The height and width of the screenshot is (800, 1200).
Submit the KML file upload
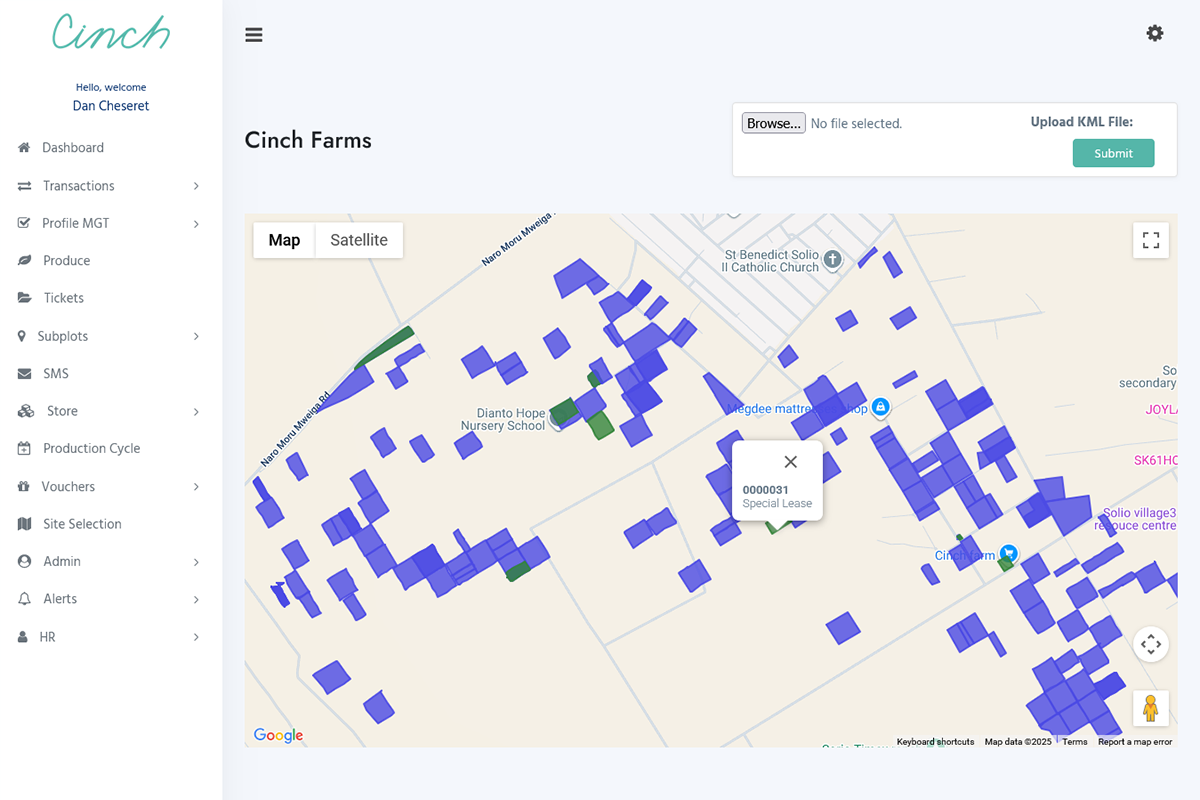[1113, 153]
